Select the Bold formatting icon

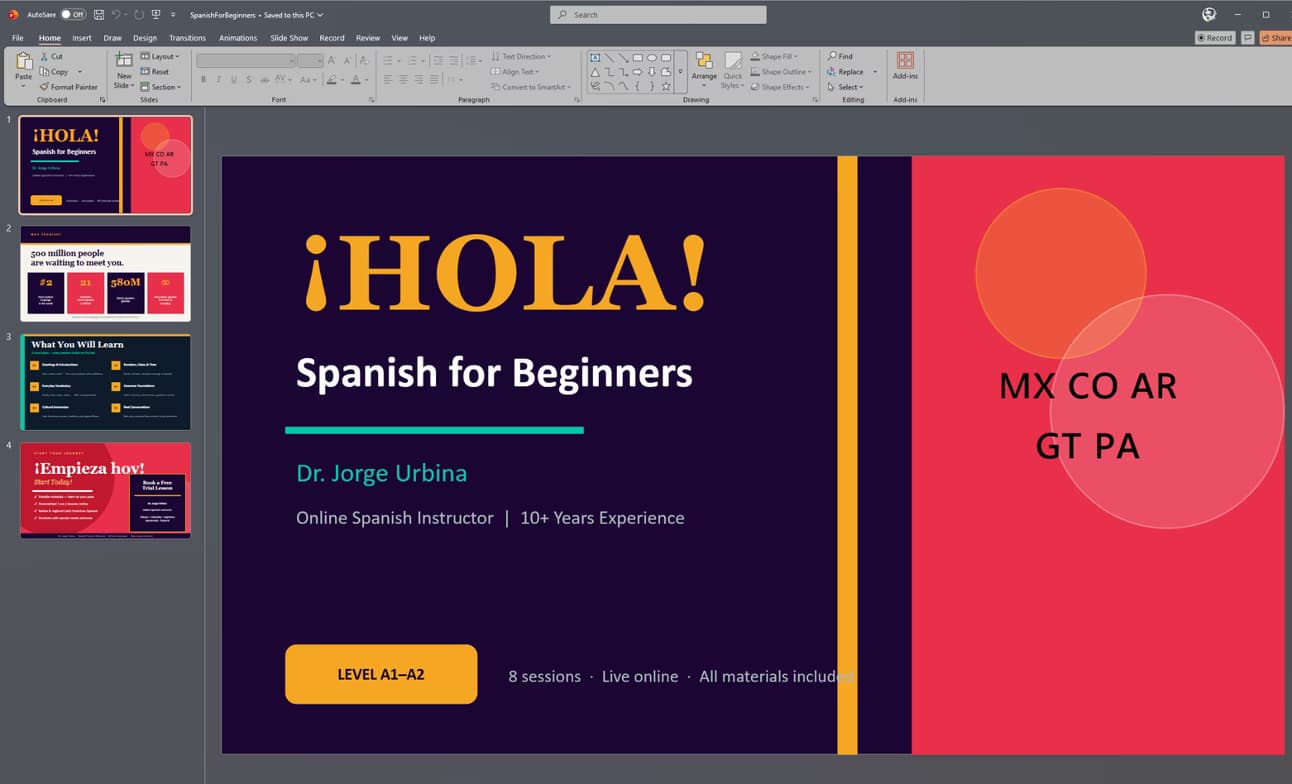(x=203, y=80)
